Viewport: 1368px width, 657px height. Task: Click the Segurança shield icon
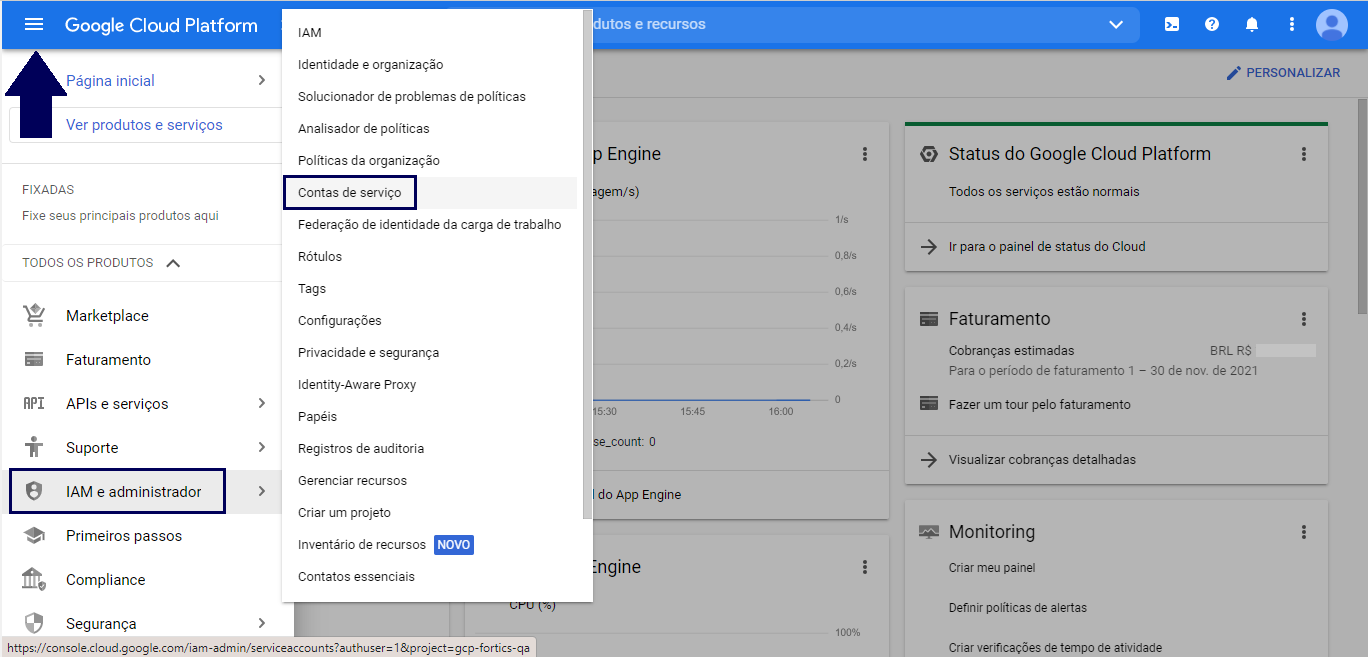pyautogui.click(x=34, y=624)
